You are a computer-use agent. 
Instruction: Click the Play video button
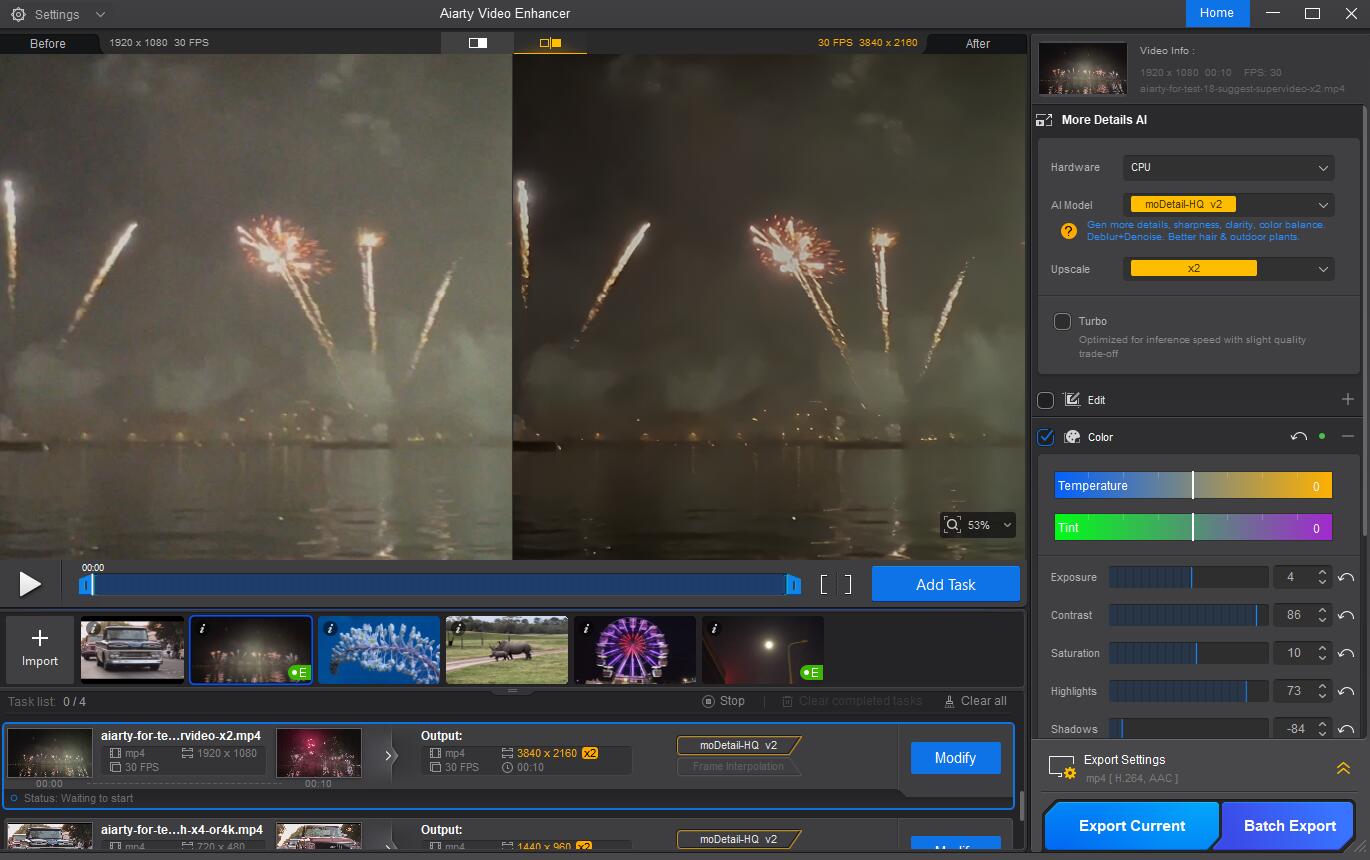click(30, 584)
